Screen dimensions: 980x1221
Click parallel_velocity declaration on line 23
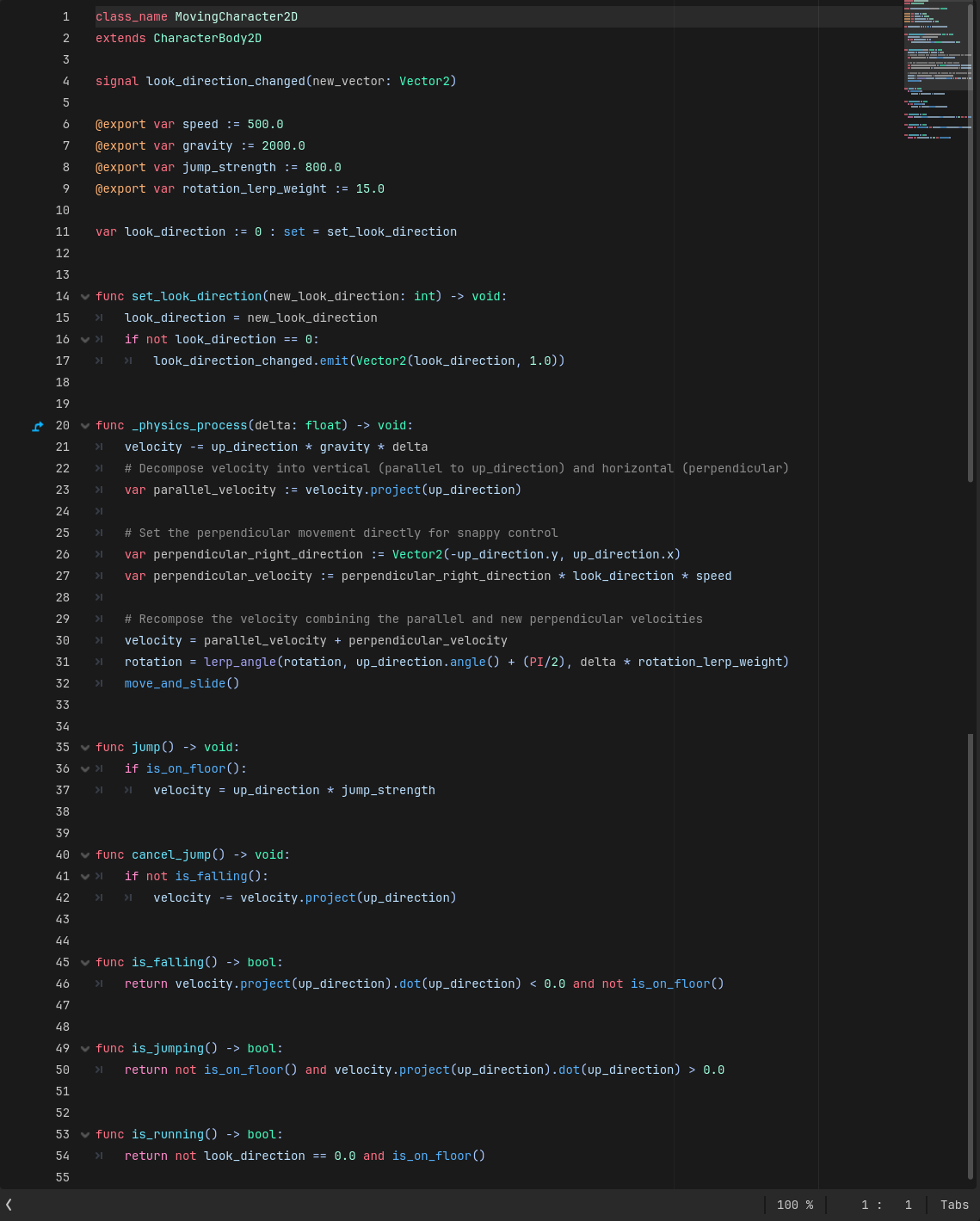click(x=214, y=490)
